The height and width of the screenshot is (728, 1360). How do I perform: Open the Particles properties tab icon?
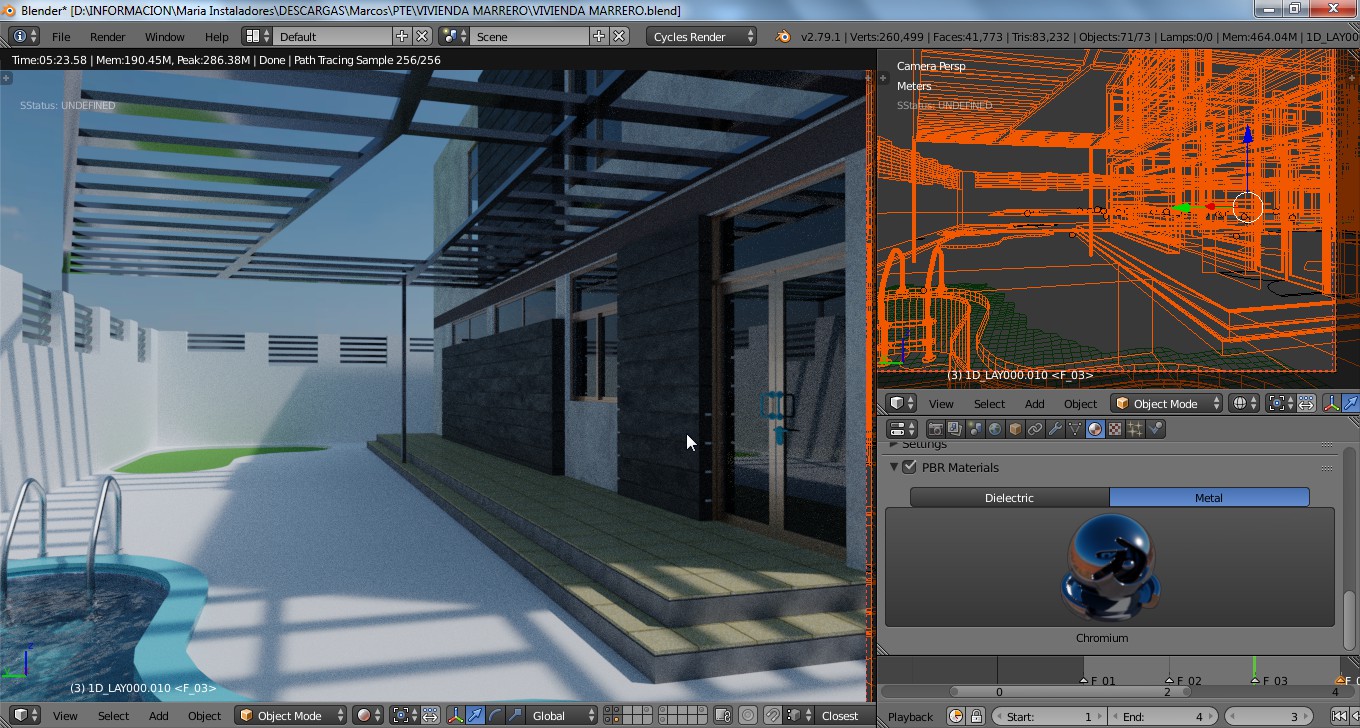[1135, 429]
